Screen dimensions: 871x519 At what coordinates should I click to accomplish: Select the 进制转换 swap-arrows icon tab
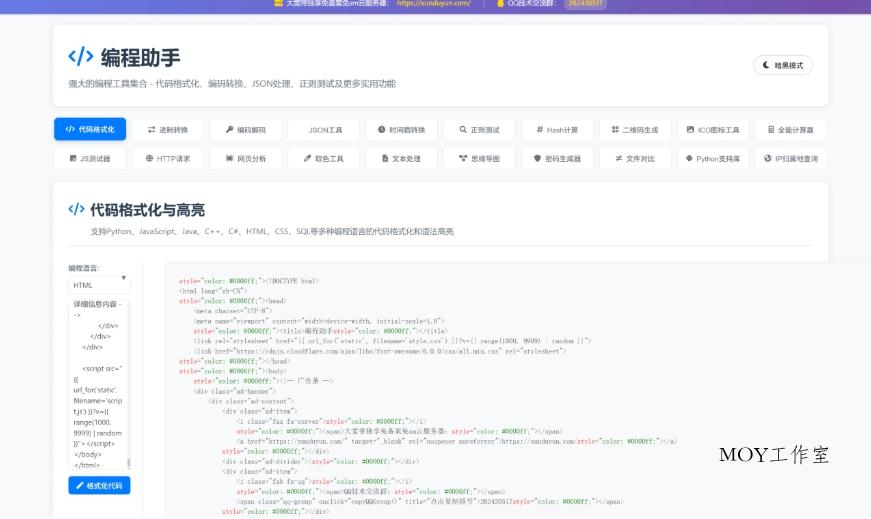[168, 129]
